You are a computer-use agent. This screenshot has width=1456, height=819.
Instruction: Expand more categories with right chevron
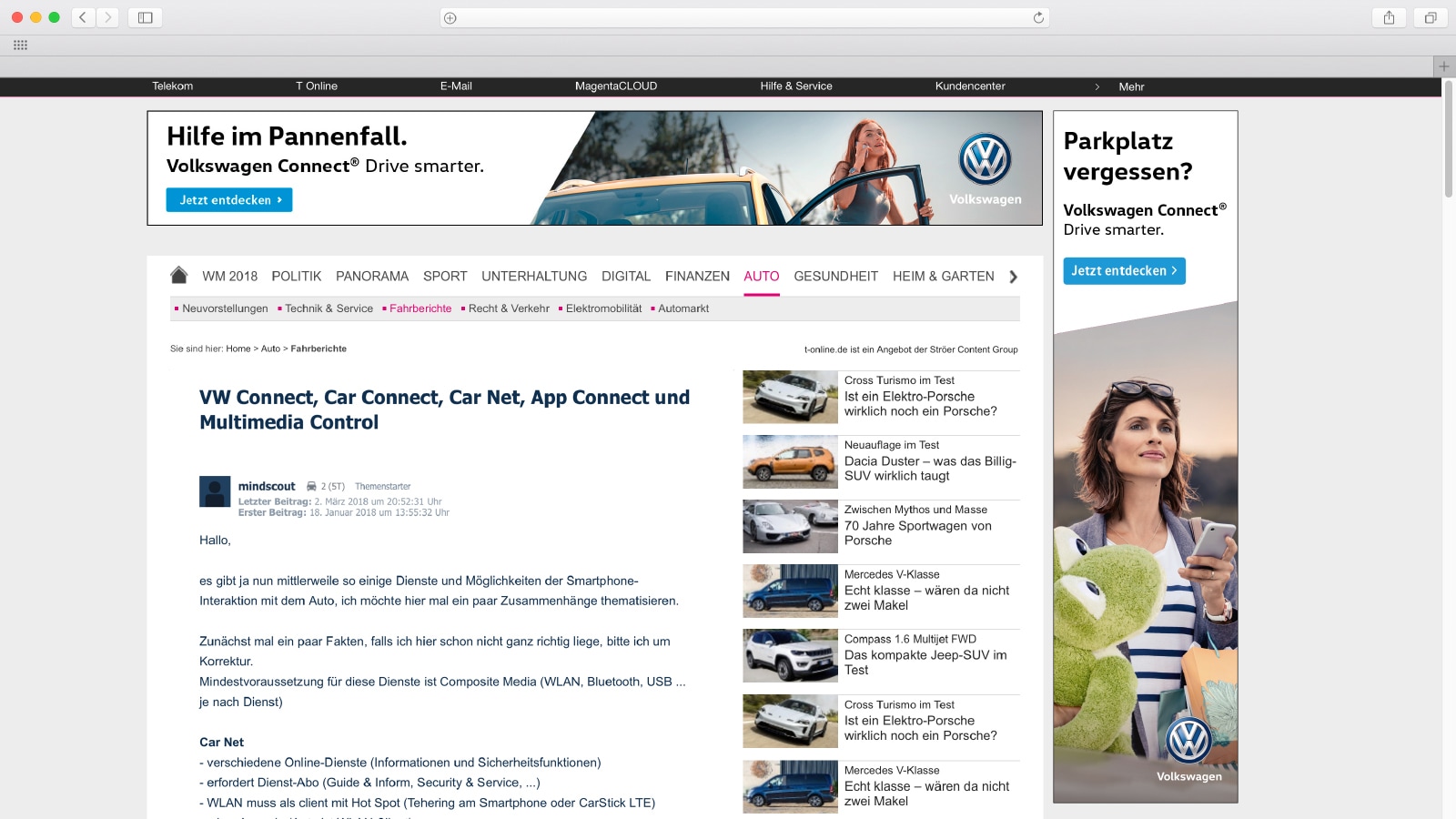coord(1013,277)
